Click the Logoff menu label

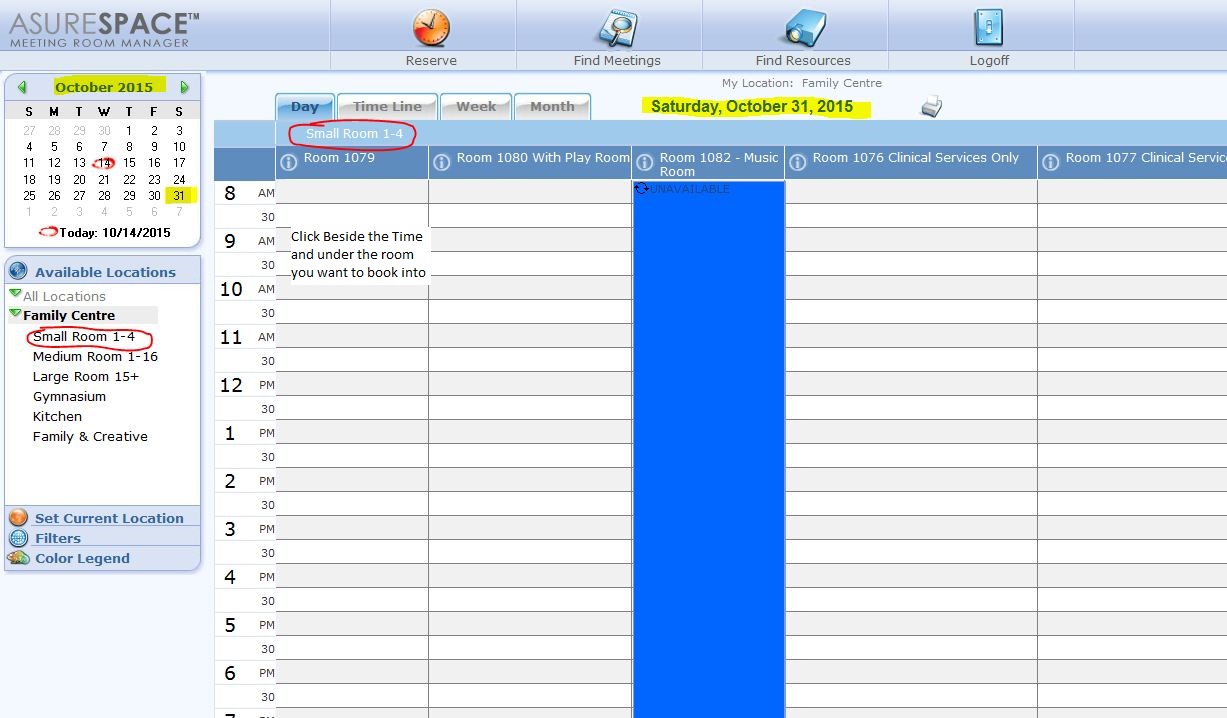pyautogui.click(x=989, y=60)
